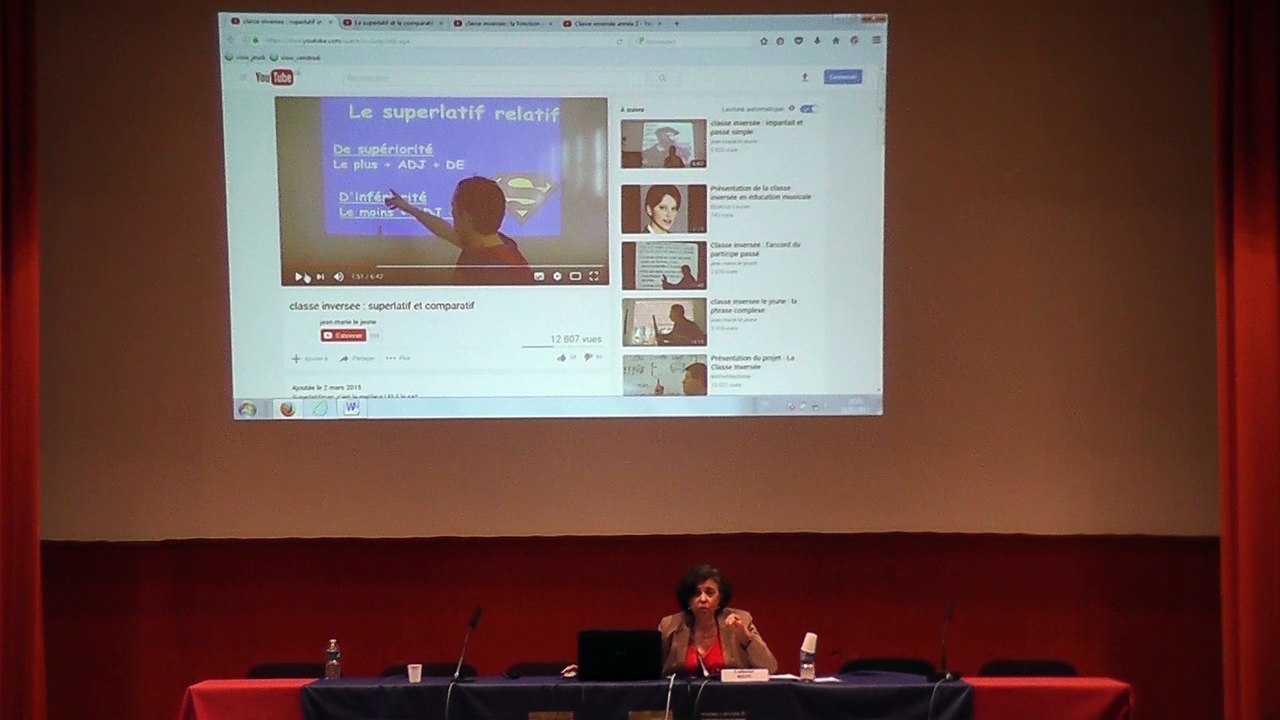Image resolution: width=1280 pixels, height=720 pixels.
Task: Toggle subtitles icon in video player
Action: [539, 276]
